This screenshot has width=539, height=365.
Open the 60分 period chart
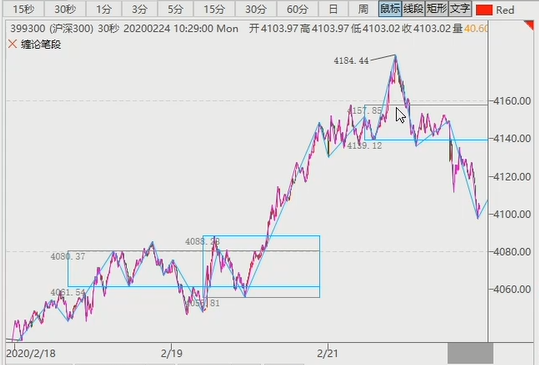coord(297,9)
